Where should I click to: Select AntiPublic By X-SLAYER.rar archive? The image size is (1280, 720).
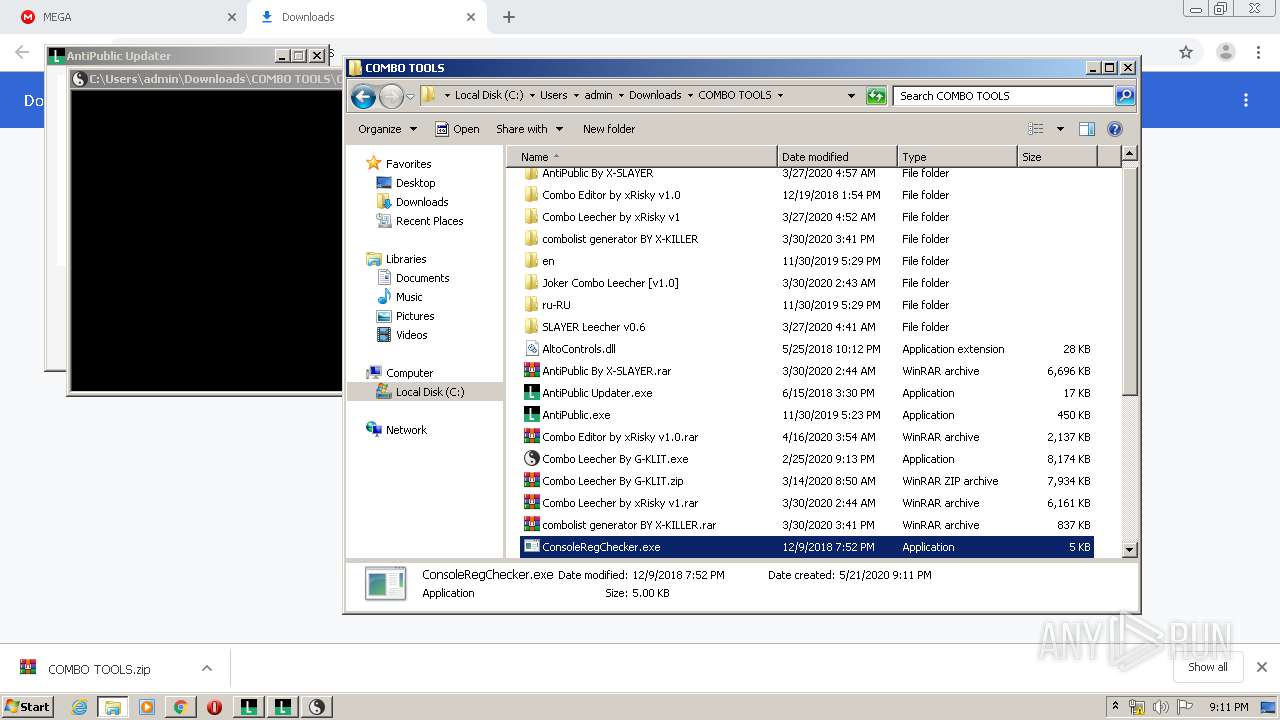pos(607,371)
